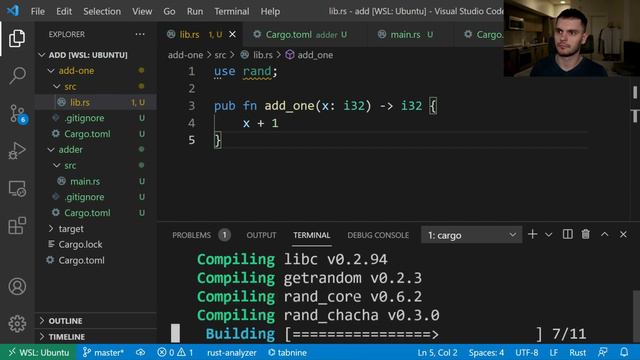Open the Manage gear menu
This screenshot has height=360, width=640.
coord(17,324)
